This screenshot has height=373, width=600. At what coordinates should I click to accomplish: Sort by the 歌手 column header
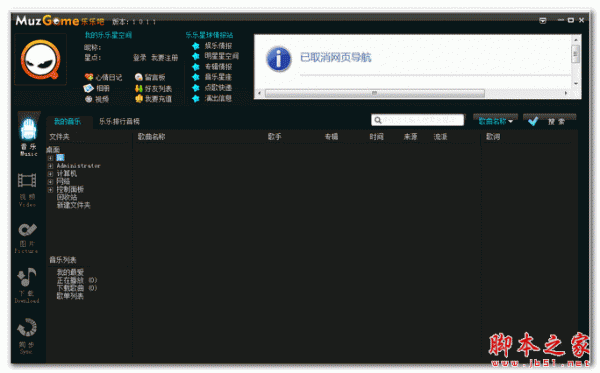(x=274, y=137)
